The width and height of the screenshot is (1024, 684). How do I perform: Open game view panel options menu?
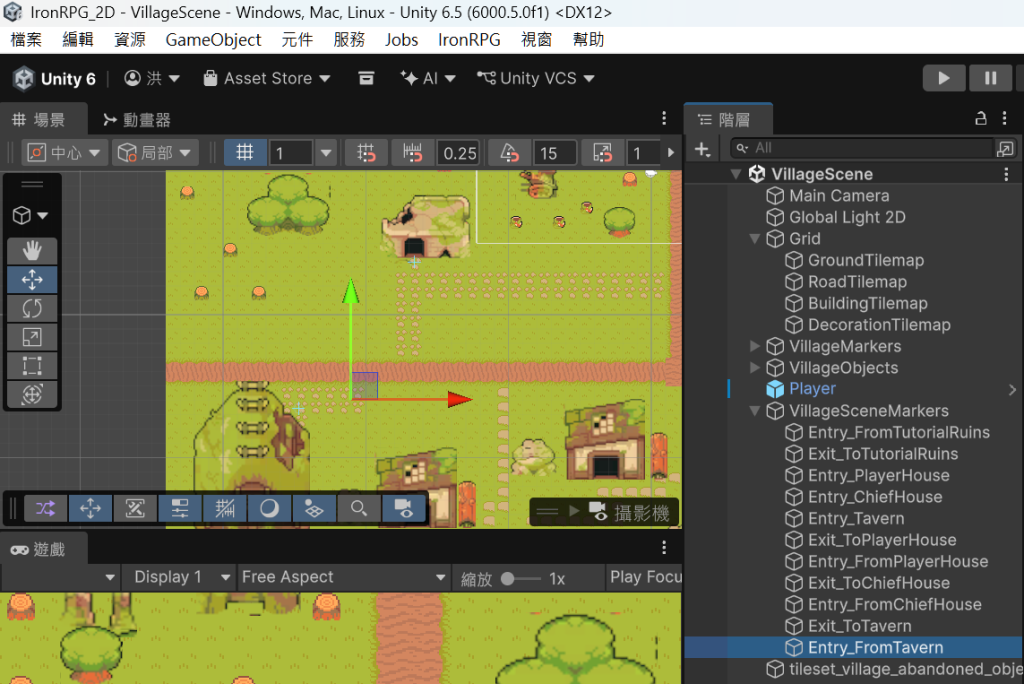tap(664, 547)
